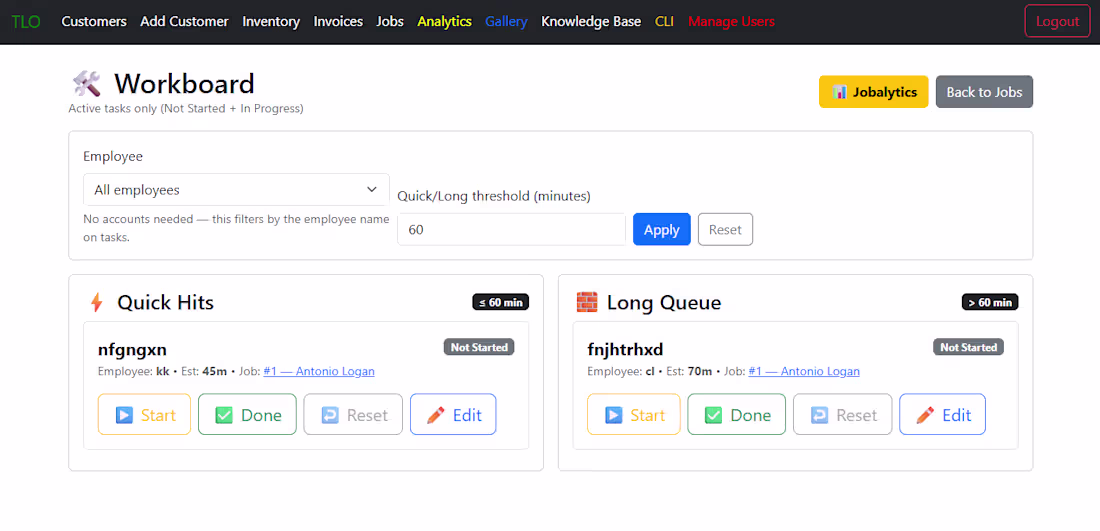Click the Not Started badge on fnjhtrhxd

[x=969, y=347]
